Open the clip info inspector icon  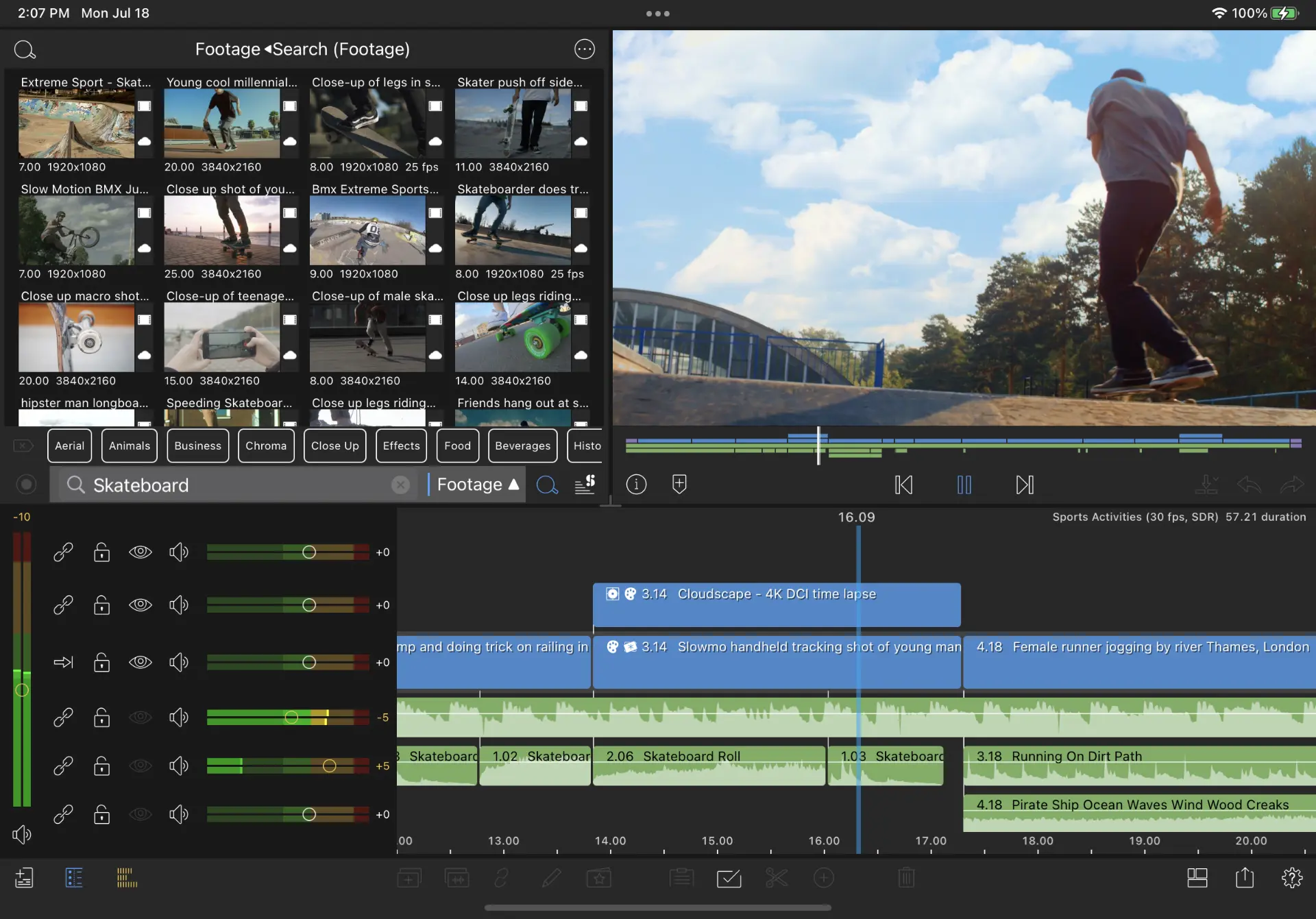pyautogui.click(x=636, y=485)
